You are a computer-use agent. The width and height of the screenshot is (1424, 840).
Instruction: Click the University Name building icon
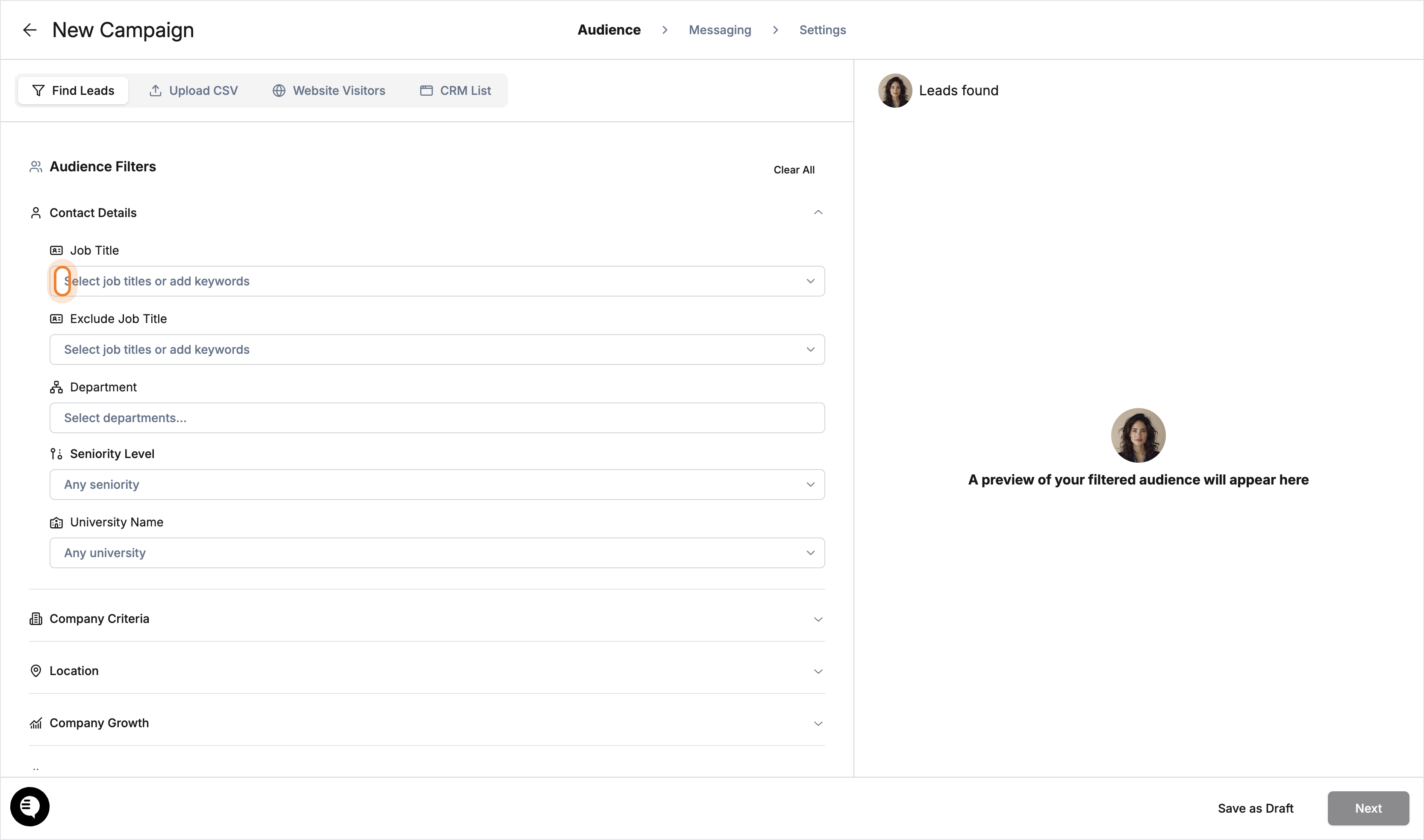point(56,523)
